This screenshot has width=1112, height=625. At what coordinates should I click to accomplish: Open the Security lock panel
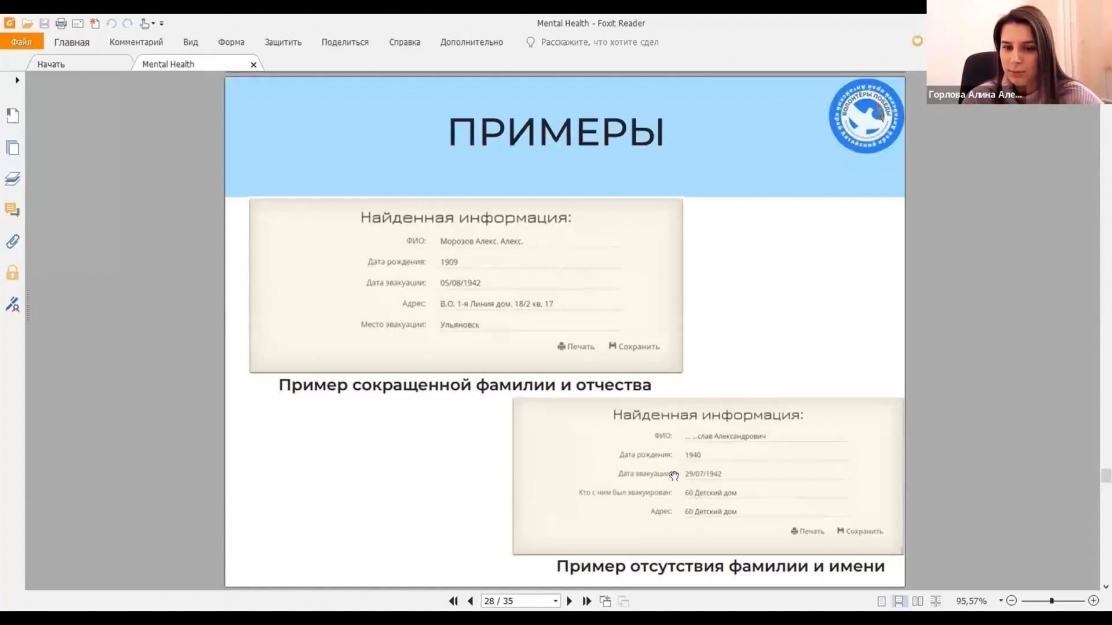coord(13,273)
